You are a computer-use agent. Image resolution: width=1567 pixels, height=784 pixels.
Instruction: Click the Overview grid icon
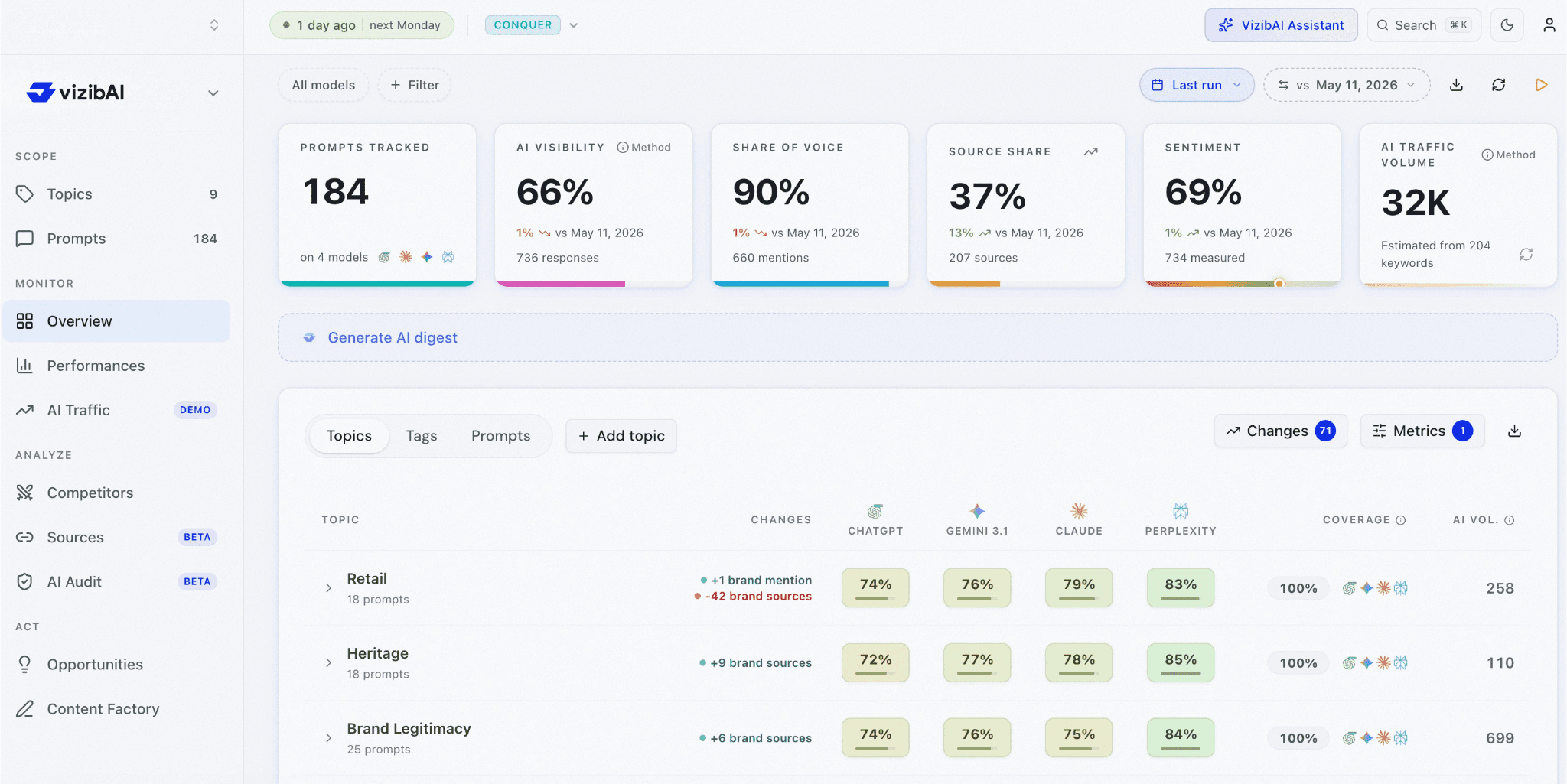[x=24, y=321]
